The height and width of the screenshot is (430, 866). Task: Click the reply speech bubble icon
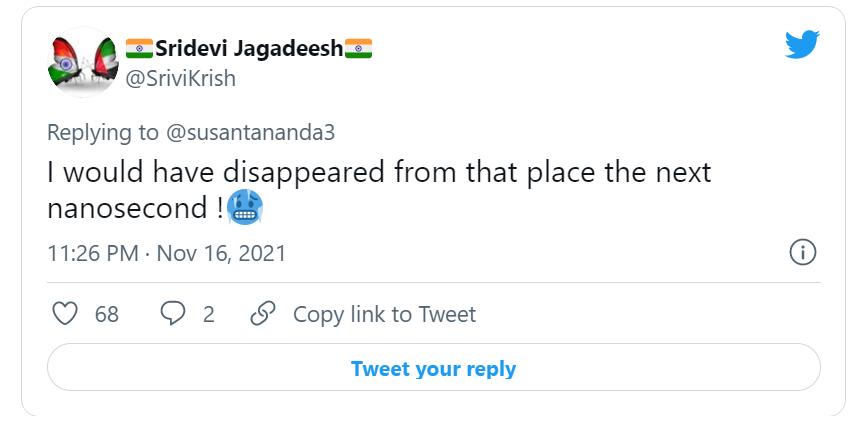pyautogui.click(x=173, y=314)
